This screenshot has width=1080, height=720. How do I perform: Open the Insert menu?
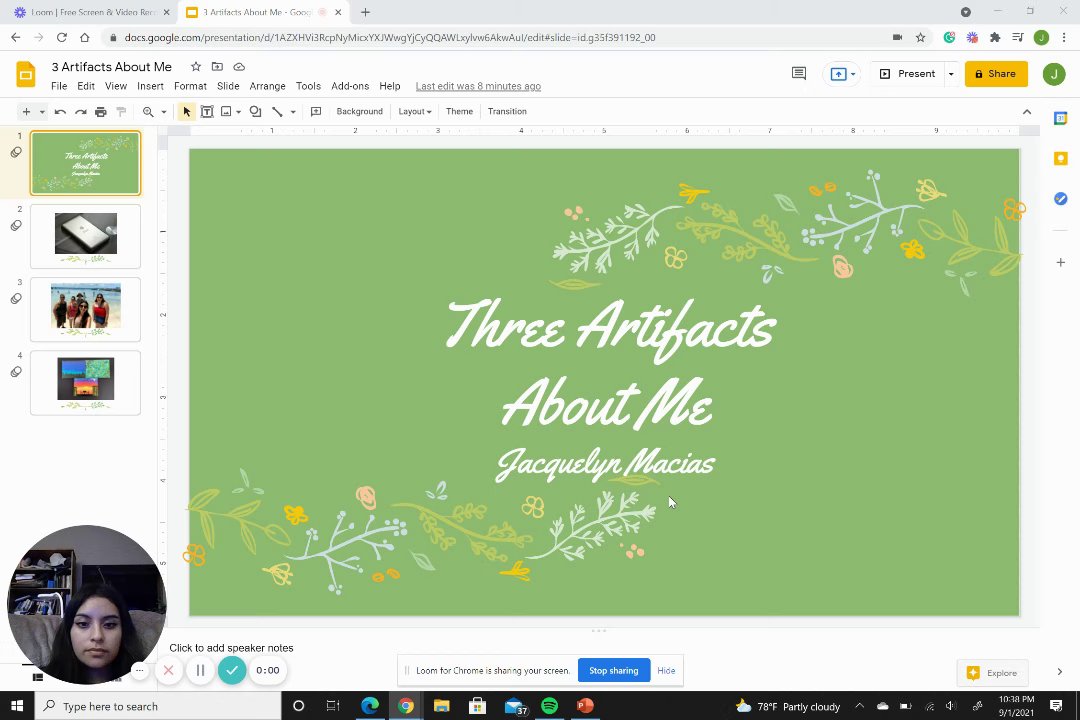[150, 86]
